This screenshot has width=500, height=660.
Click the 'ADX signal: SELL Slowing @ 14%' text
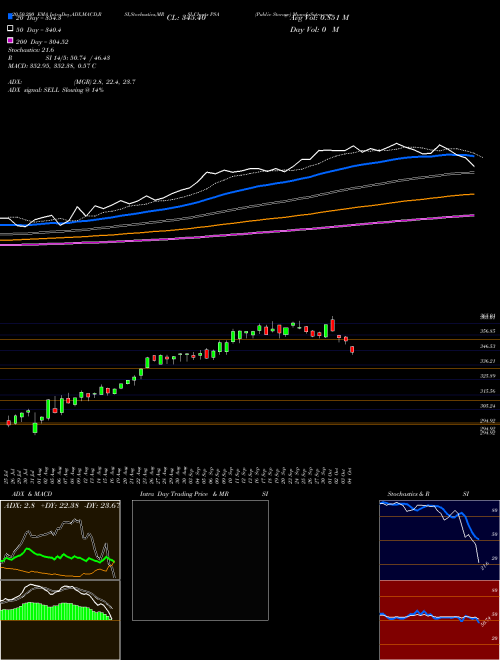pos(56,90)
